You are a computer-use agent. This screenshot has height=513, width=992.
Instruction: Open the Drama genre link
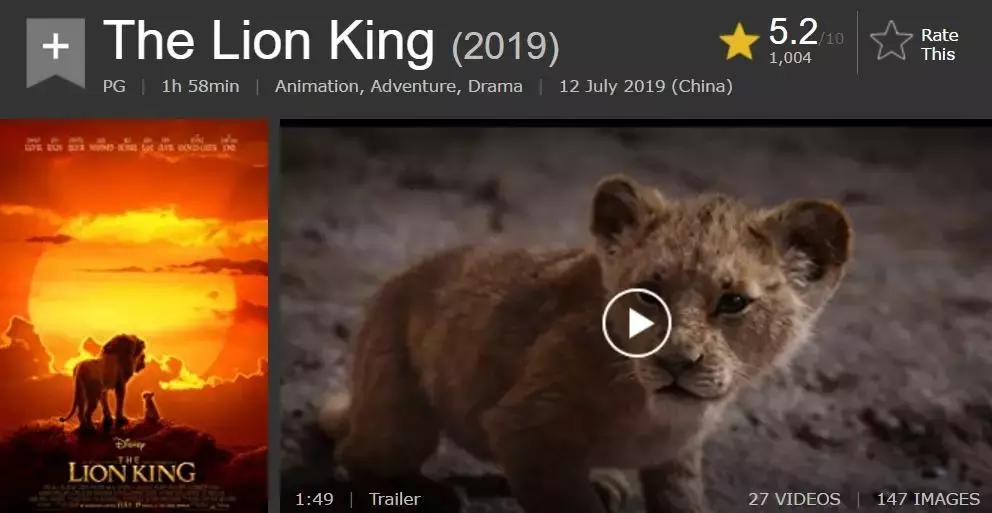(x=495, y=86)
